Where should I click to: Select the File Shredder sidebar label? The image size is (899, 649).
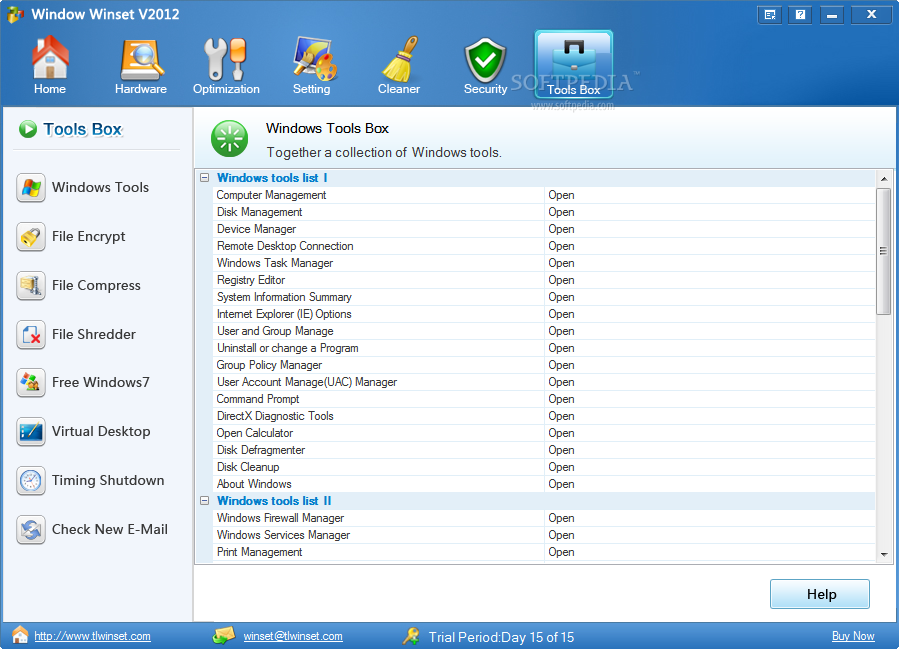pos(93,334)
